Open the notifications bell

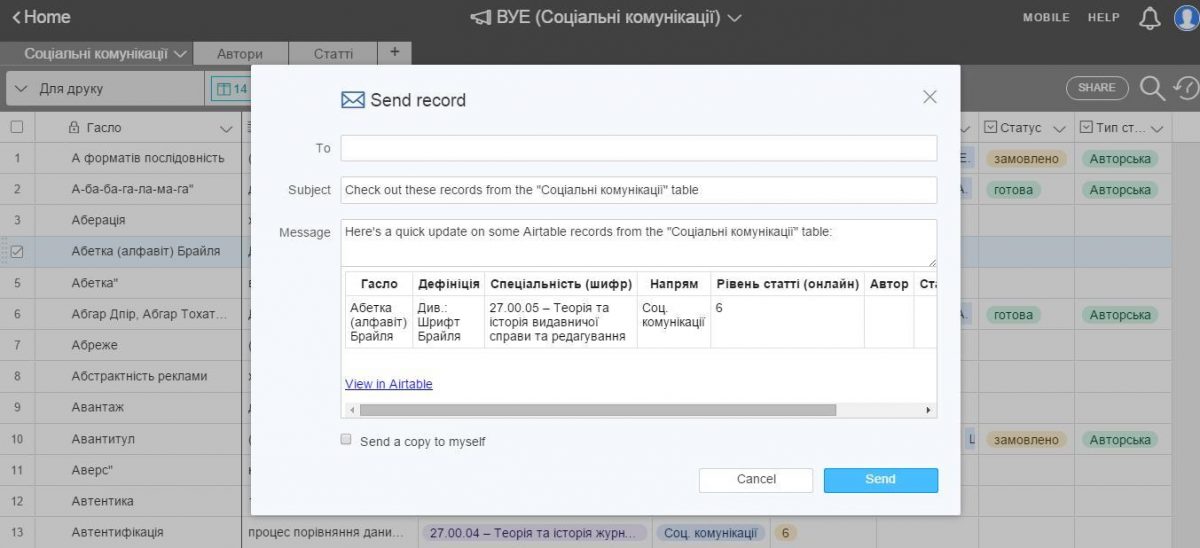[x=1150, y=18]
